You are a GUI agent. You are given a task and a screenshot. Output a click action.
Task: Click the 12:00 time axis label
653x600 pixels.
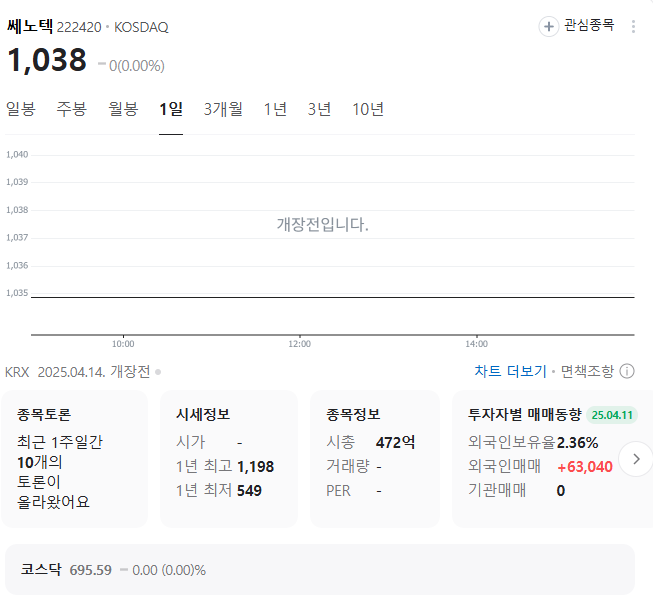click(x=299, y=344)
